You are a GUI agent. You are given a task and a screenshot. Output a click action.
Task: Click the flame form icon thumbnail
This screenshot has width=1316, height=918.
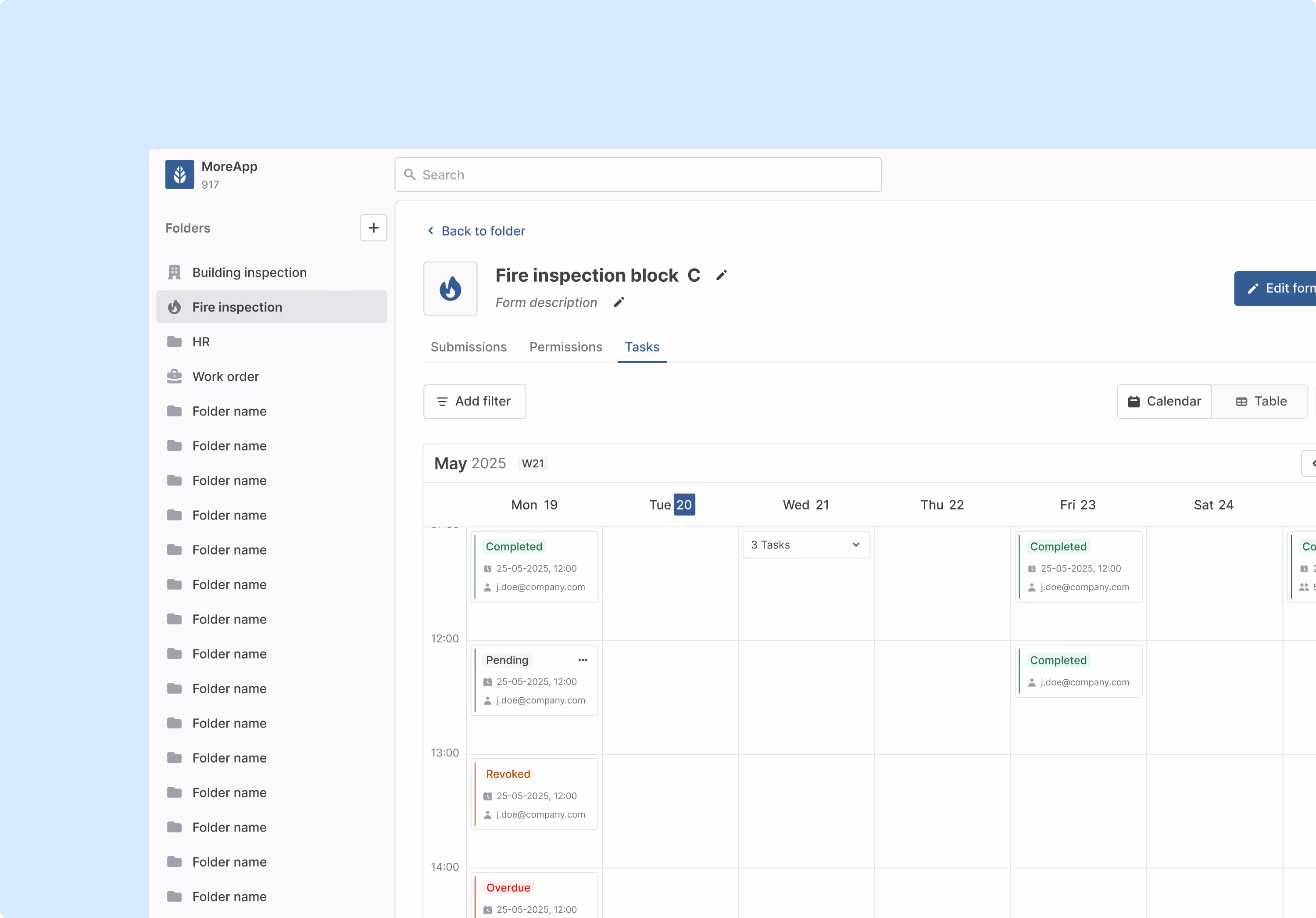click(x=450, y=288)
